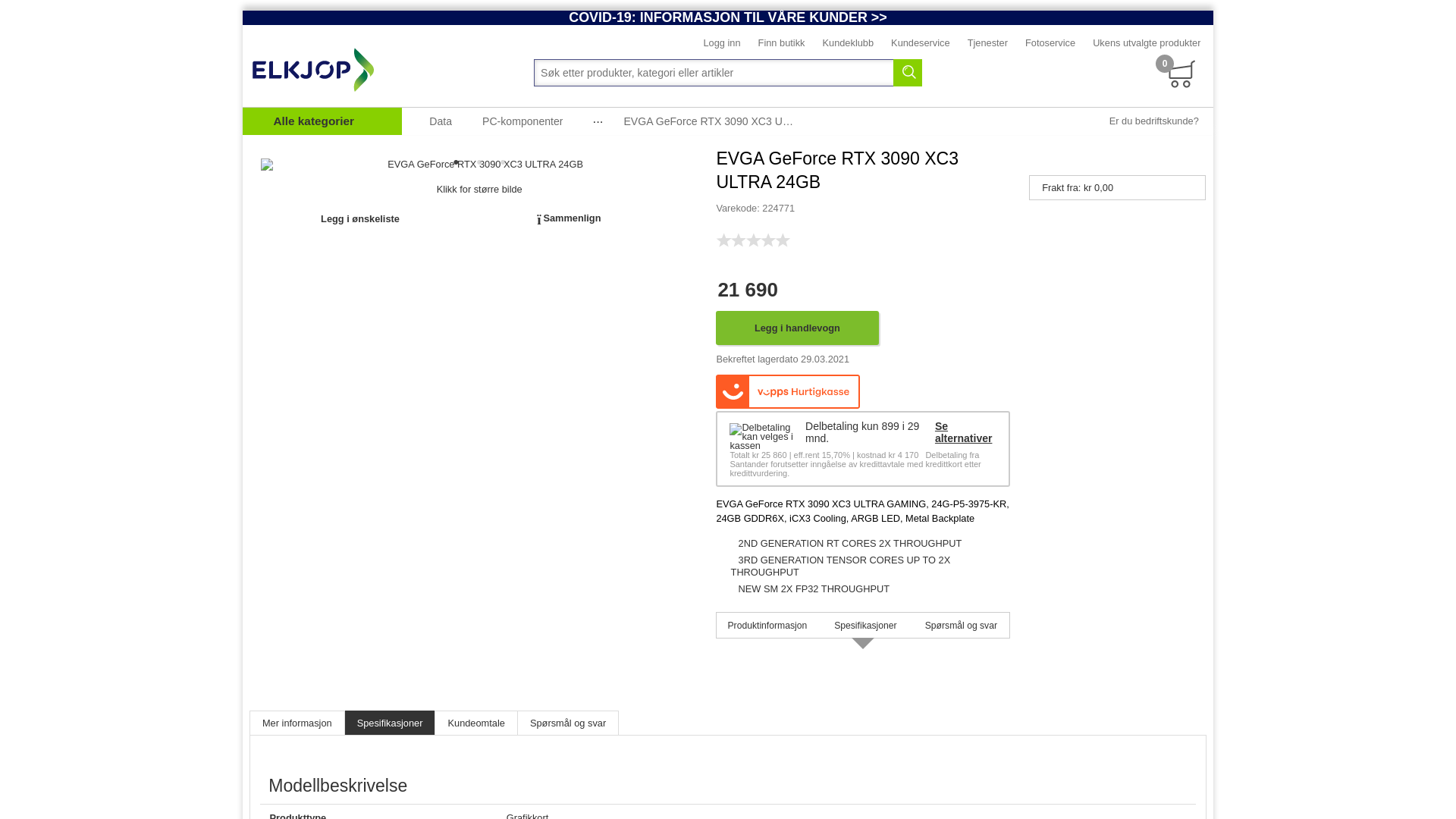Select upper Produktinformasjon tab
This screenshot has width=1456, height=819.
(767, 626)
